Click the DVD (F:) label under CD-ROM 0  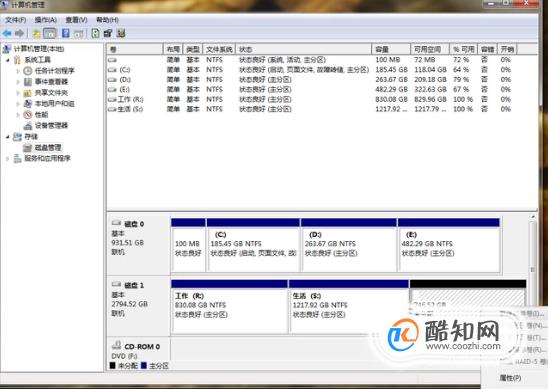coord(124,356)
